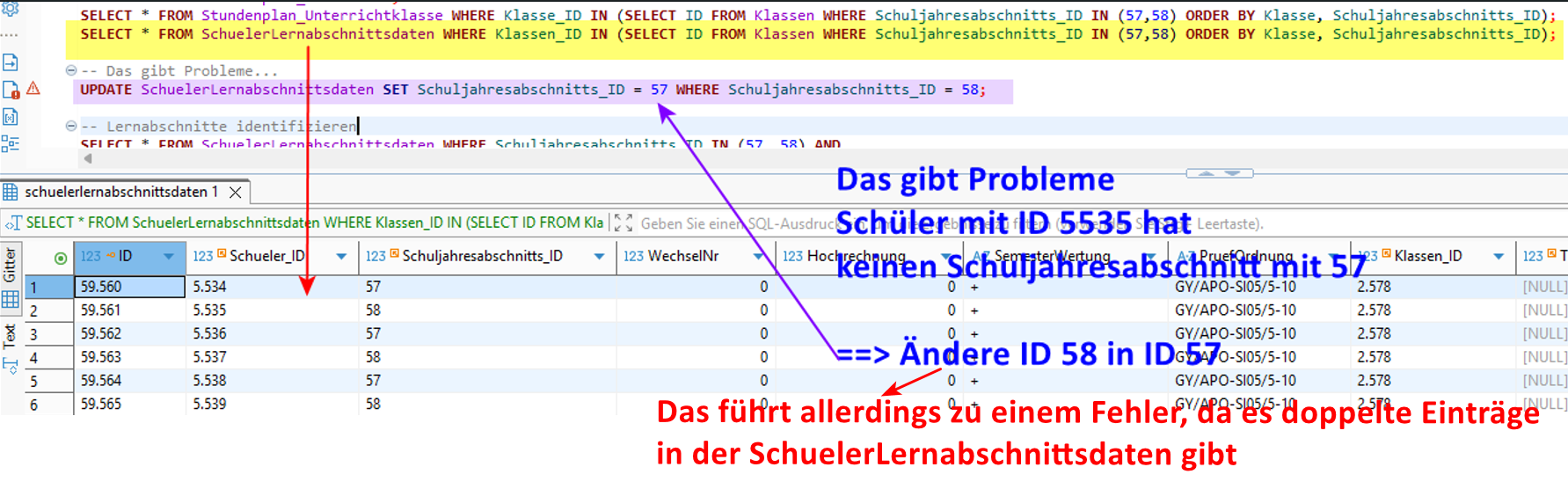This screenshot has width=1568, height=489.
Task: Open the Klassen_ID column filter dropdown
Action: pyautogui.click(x=1498, y=257)
